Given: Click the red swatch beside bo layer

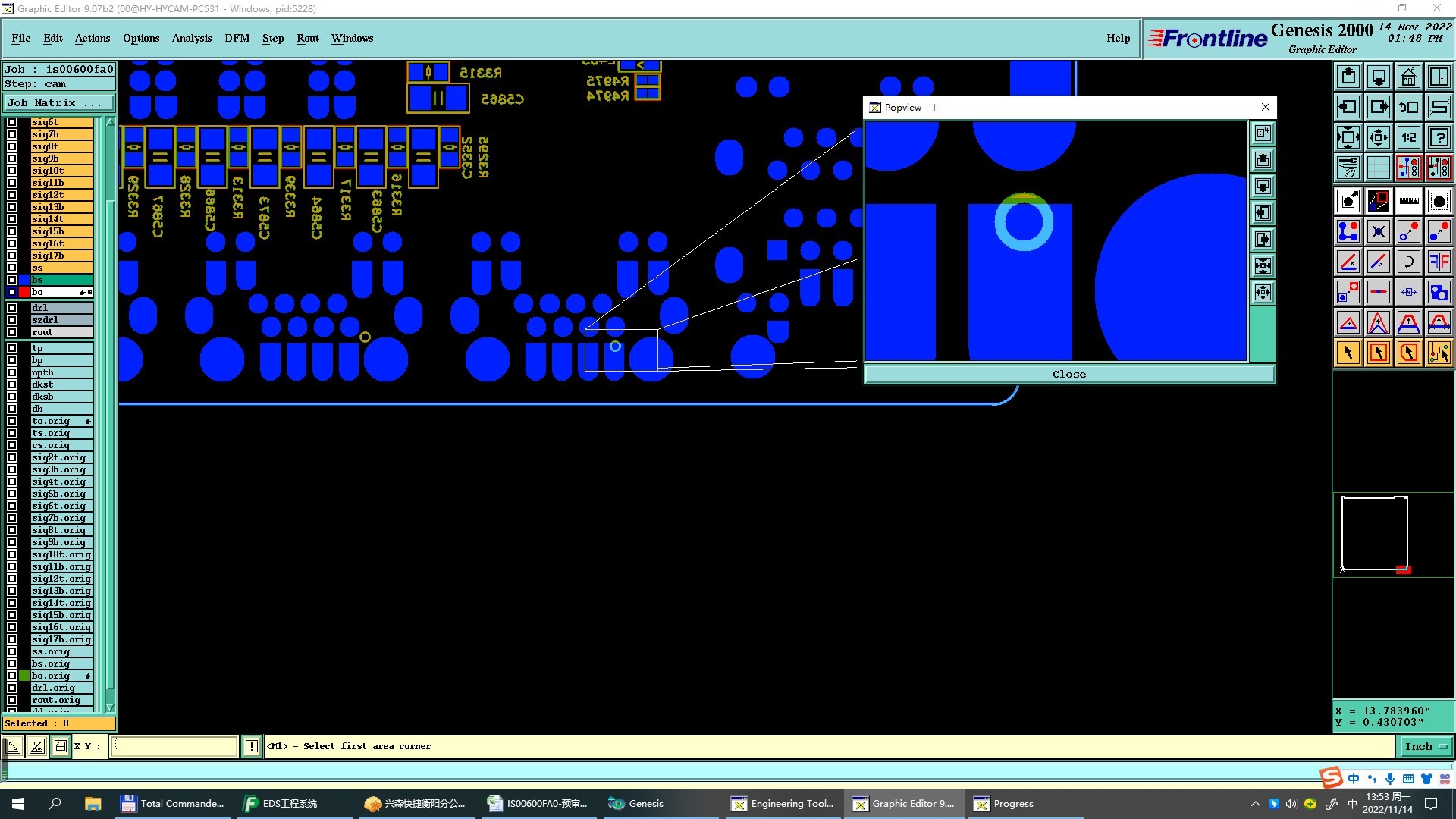Looking at the screenshot, I should tap(24, 292).
